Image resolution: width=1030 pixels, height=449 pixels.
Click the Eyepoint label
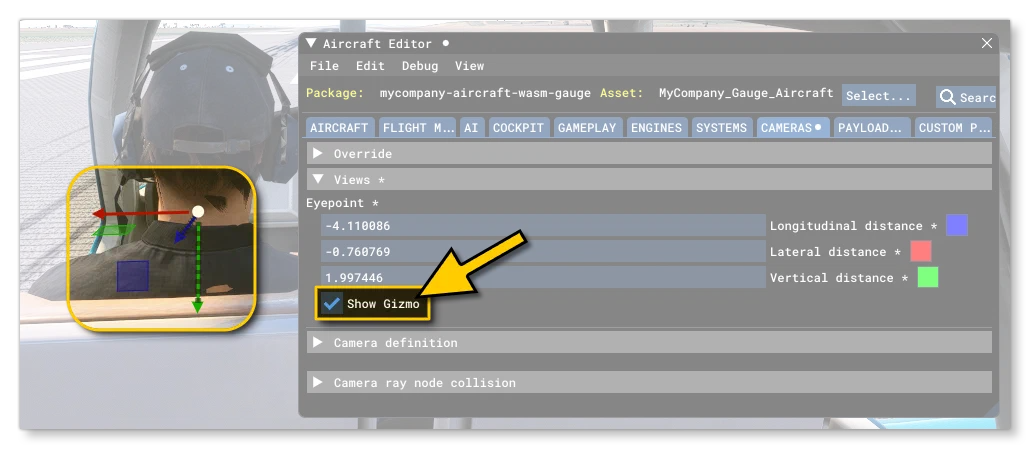tap(342, 203)
